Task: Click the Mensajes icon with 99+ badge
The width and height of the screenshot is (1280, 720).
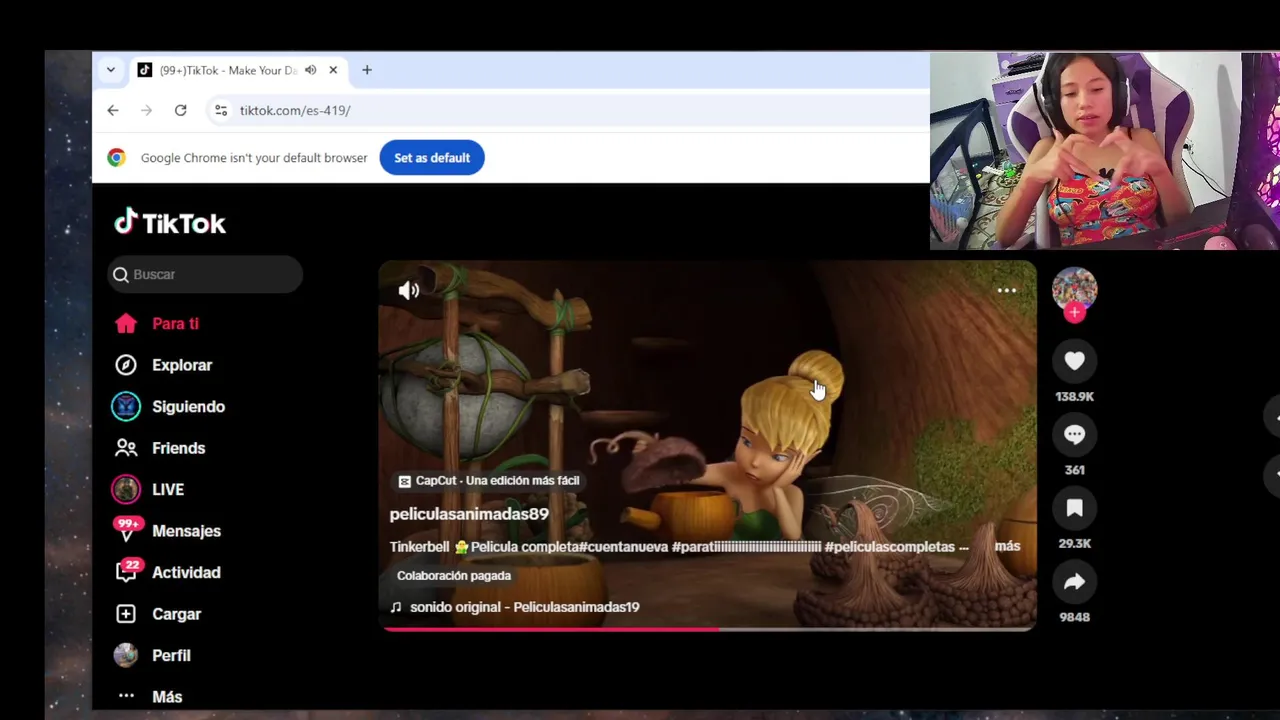Action: 127,530
